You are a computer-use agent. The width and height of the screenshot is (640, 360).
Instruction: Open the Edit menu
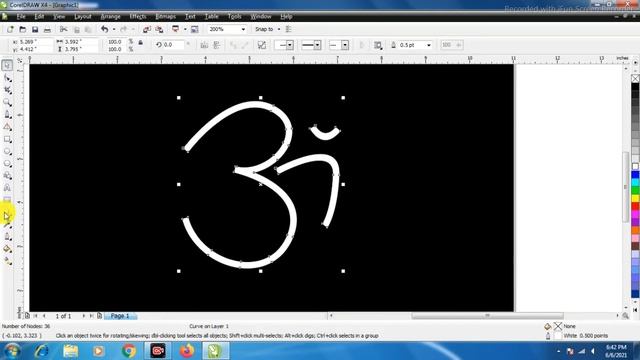click(x=39, y=17)
